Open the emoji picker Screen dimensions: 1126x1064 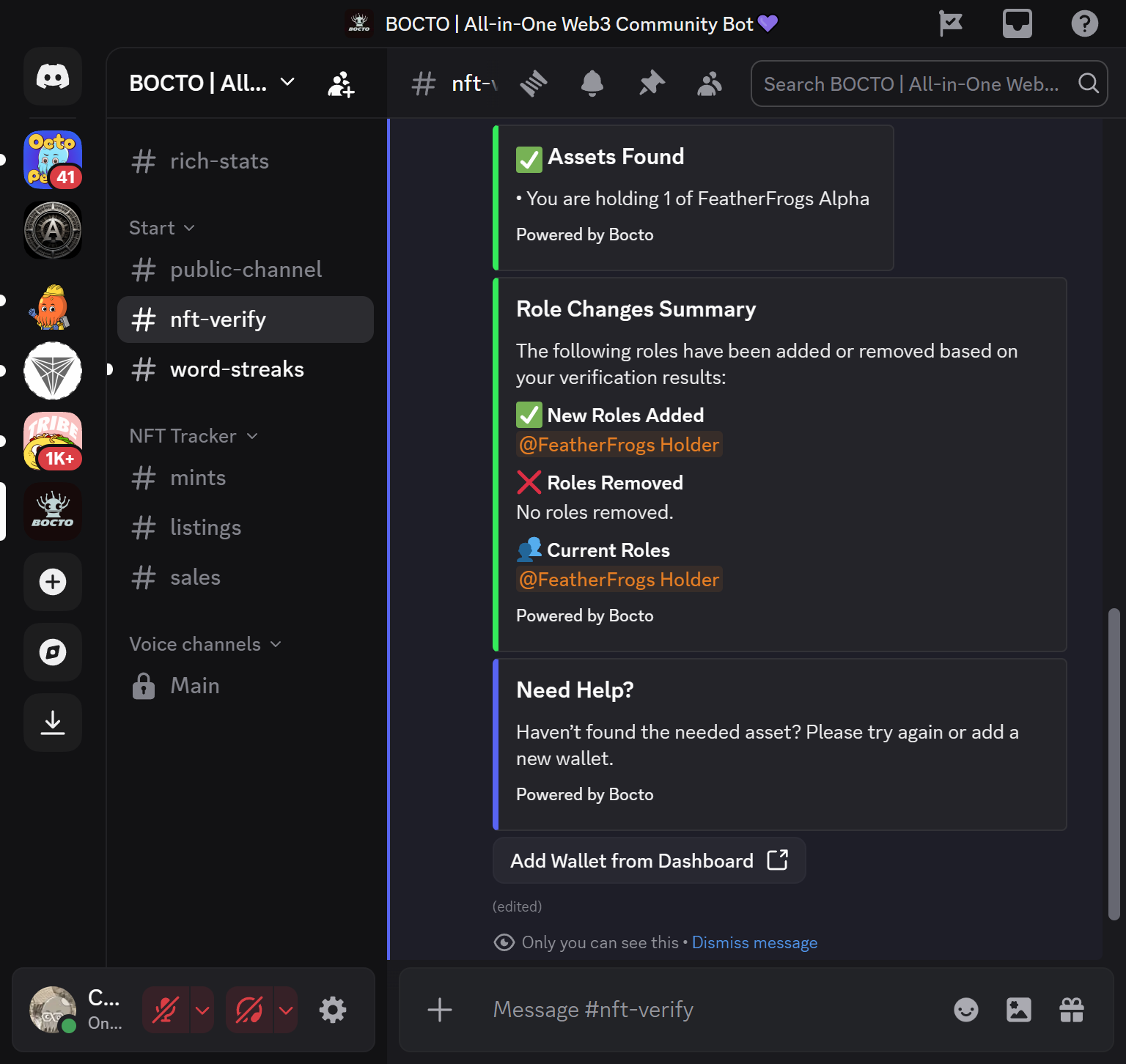965,1010
